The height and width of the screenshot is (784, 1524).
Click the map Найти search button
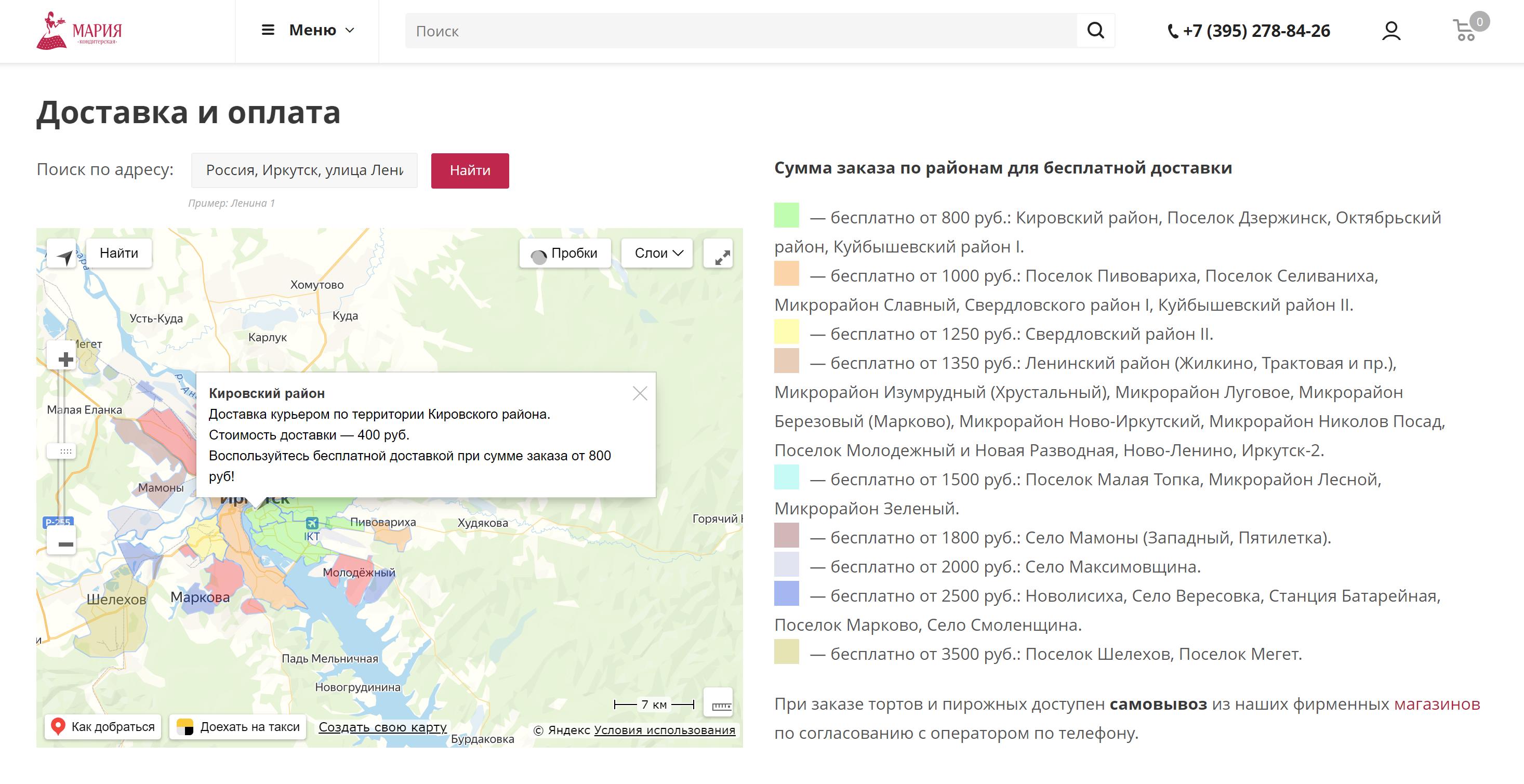point(119,253)
